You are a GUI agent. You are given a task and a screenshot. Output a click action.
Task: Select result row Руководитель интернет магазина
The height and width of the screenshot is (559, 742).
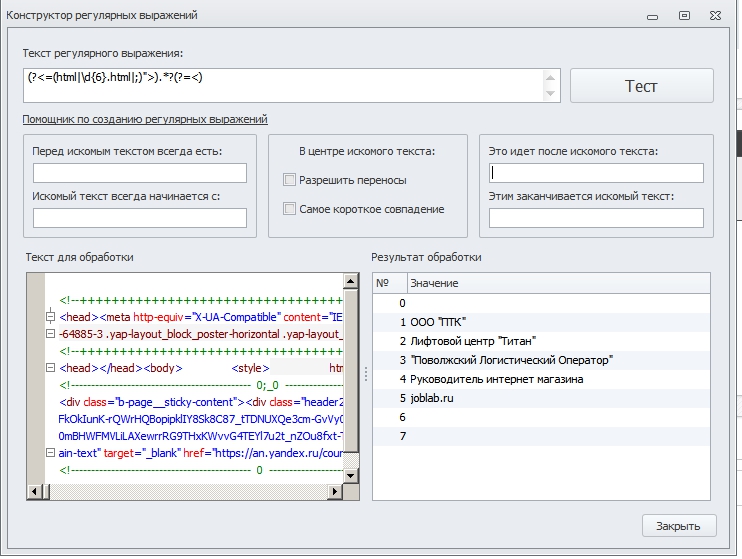pyautogui.click(x=541, y=379)
